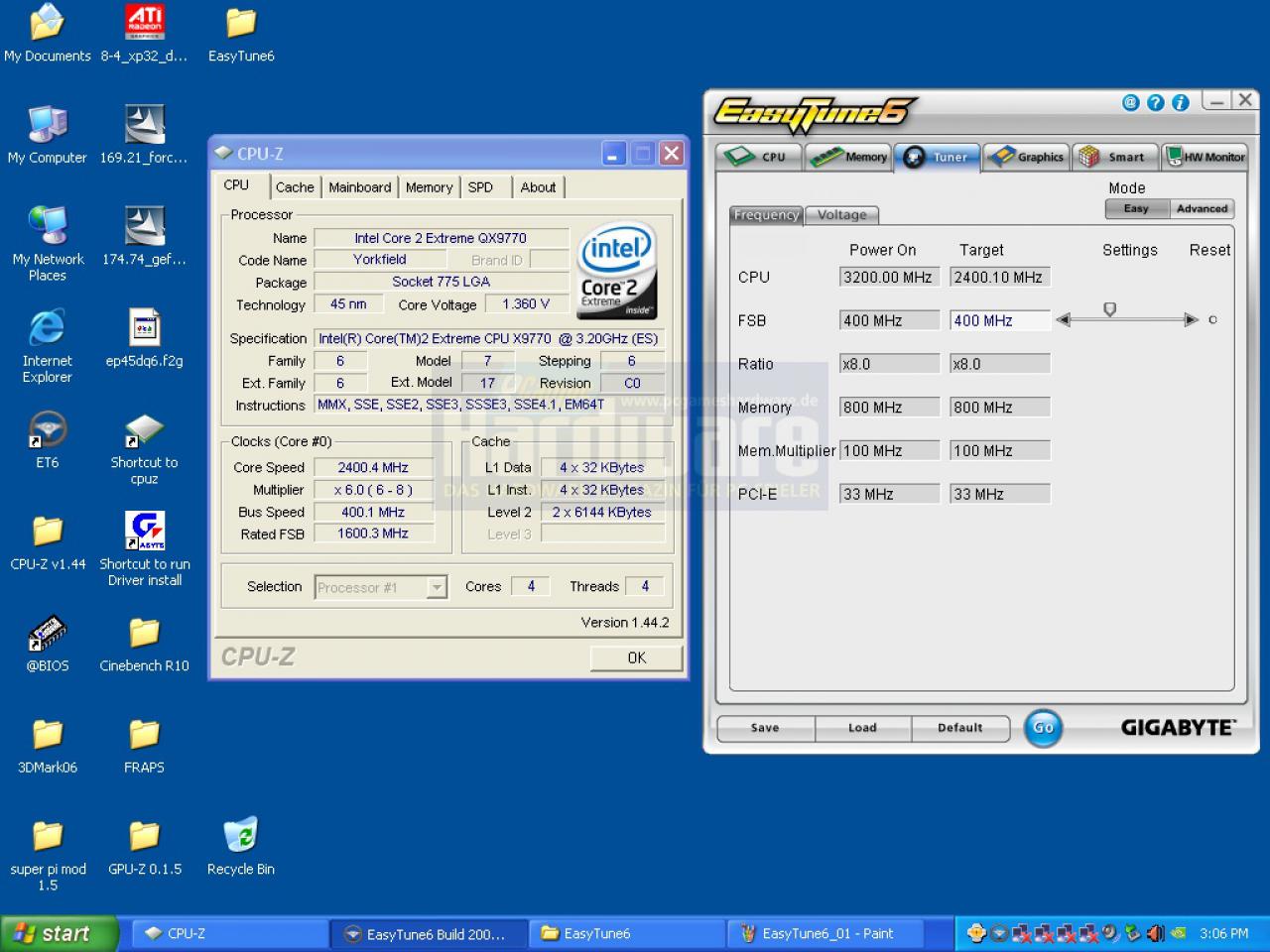
Task: Open the CPU tab in EasyTune6
Action: pyautogui.click(x=758, y=157)
